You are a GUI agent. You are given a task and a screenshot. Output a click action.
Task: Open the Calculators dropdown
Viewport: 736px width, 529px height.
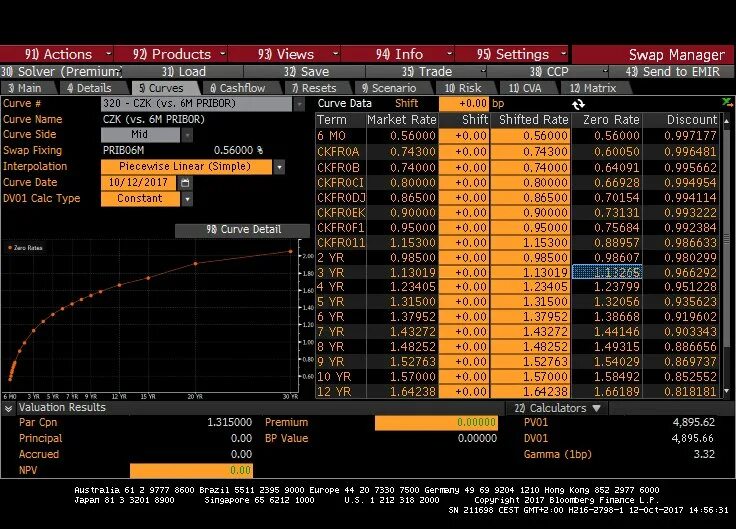557,408
